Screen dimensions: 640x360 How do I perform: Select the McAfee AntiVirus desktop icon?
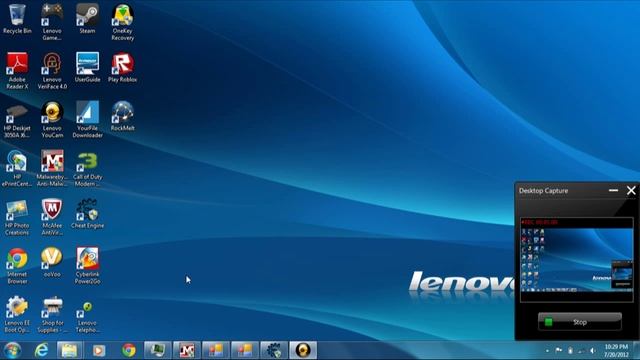[52, 217]
